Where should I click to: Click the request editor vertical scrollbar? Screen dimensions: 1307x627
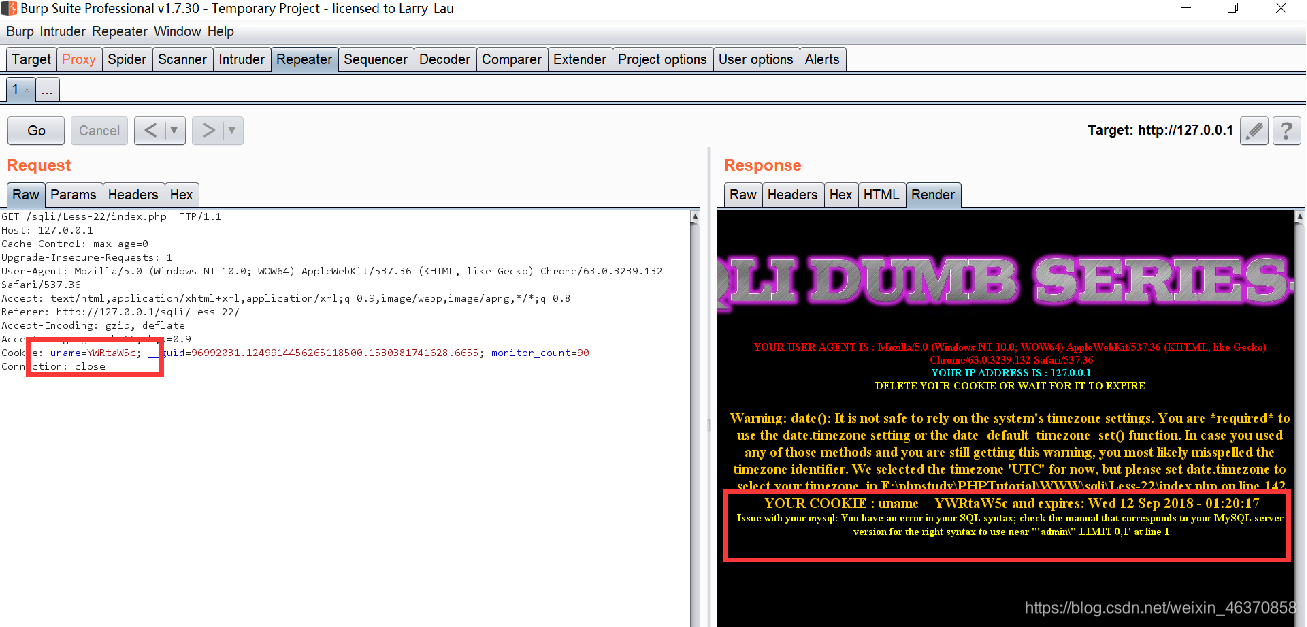695,417
